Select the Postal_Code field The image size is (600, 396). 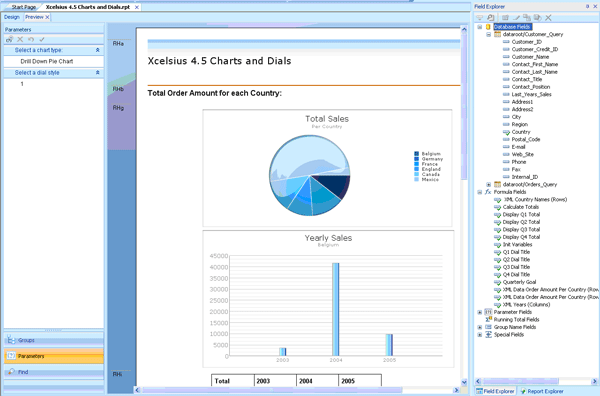click(526, 140)
